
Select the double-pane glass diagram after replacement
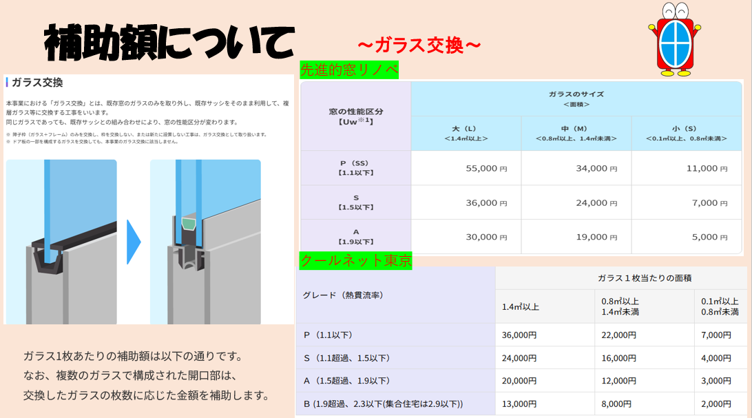(205, 242)
